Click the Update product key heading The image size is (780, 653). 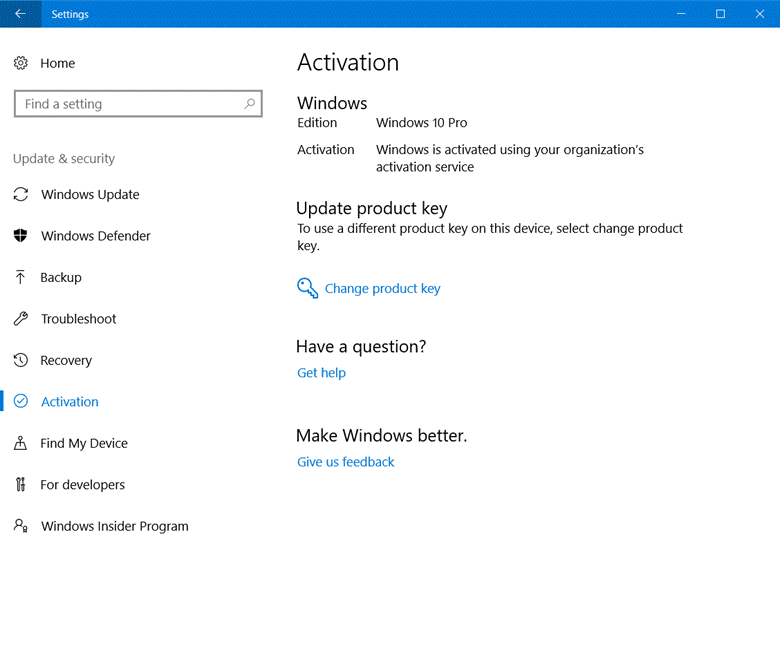372,208
